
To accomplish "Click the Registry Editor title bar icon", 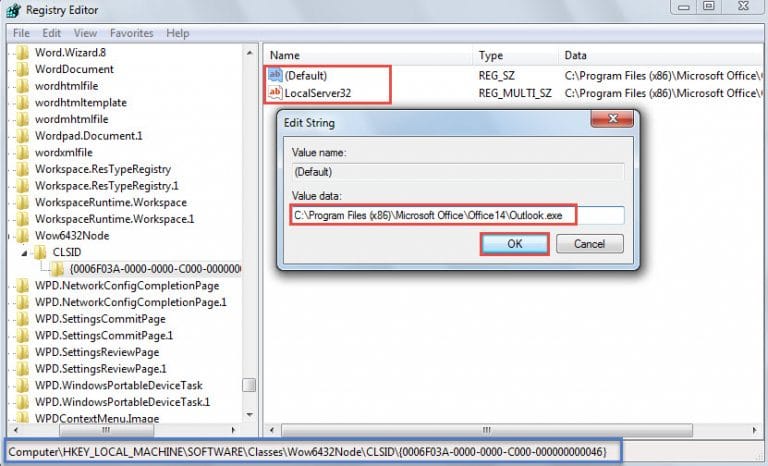I will pos(14,10).
